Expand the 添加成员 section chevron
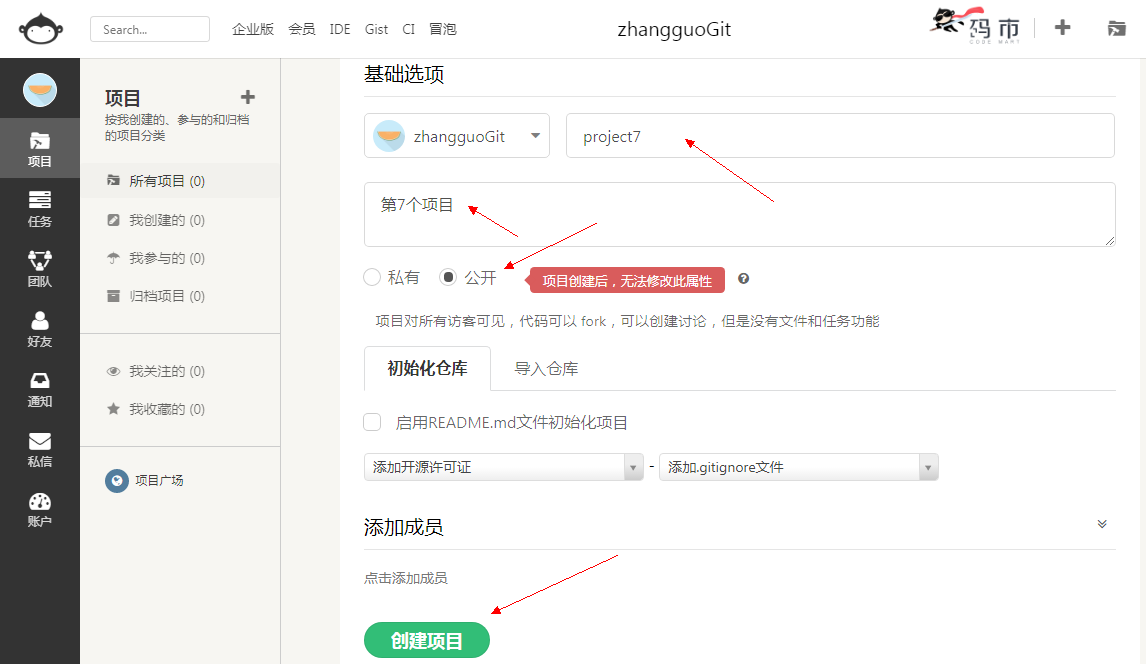Image resolution: width=1146 pixels, height=664 pixels. 1102,524
